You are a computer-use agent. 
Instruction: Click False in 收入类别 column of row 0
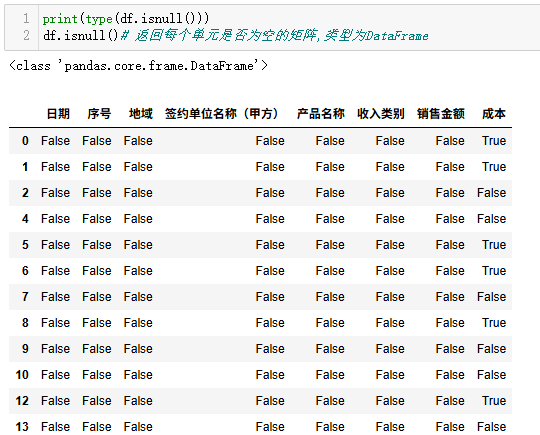point(390,141)
